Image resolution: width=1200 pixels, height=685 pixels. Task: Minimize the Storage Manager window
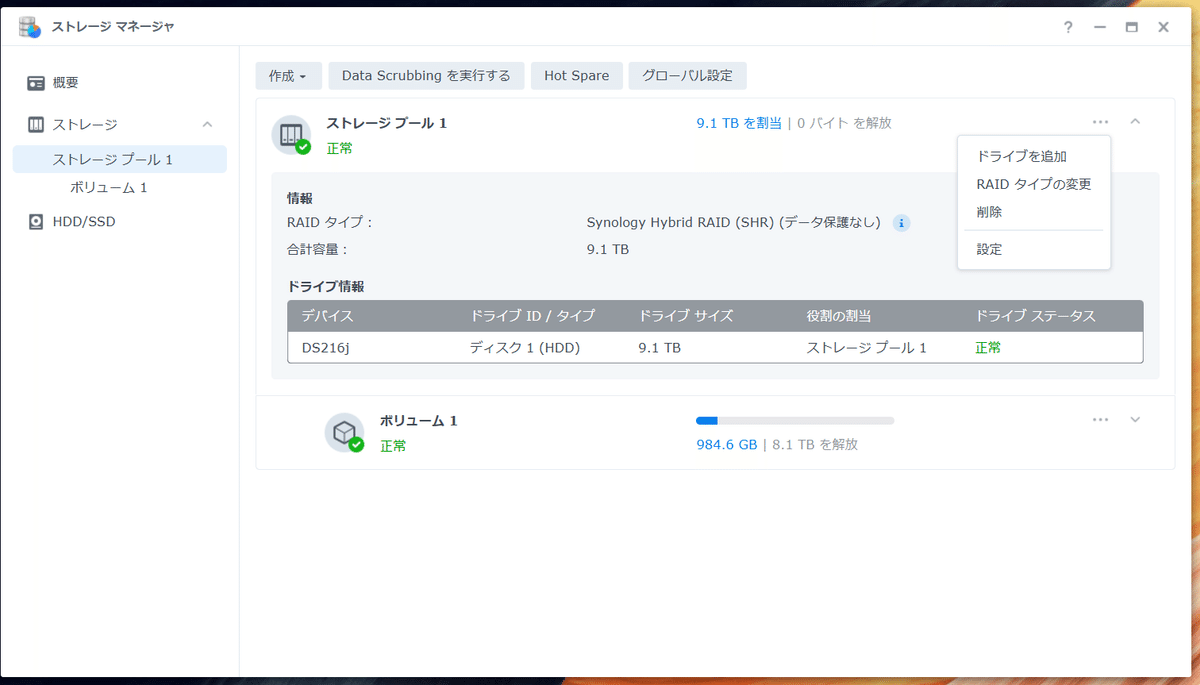point(1100,27)
